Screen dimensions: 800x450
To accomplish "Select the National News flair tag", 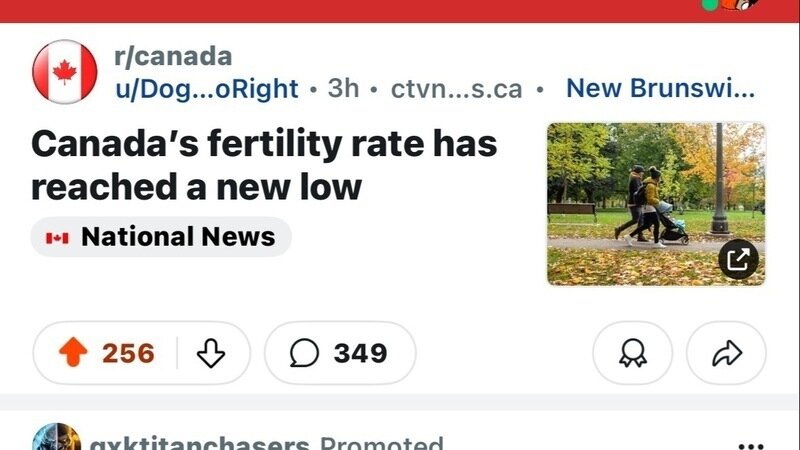I will point(162,237).
